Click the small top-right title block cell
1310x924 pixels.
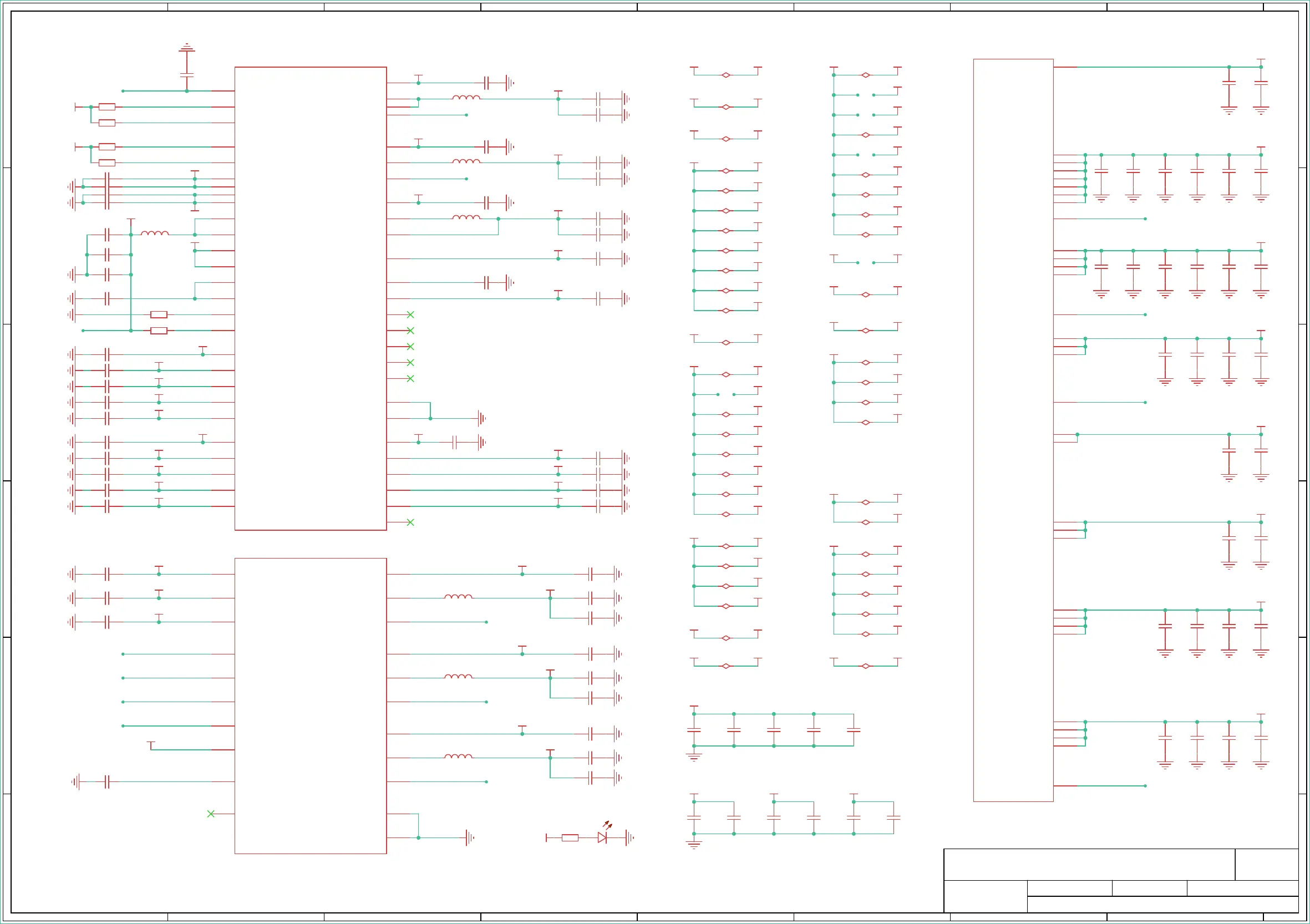(1267, 865)
